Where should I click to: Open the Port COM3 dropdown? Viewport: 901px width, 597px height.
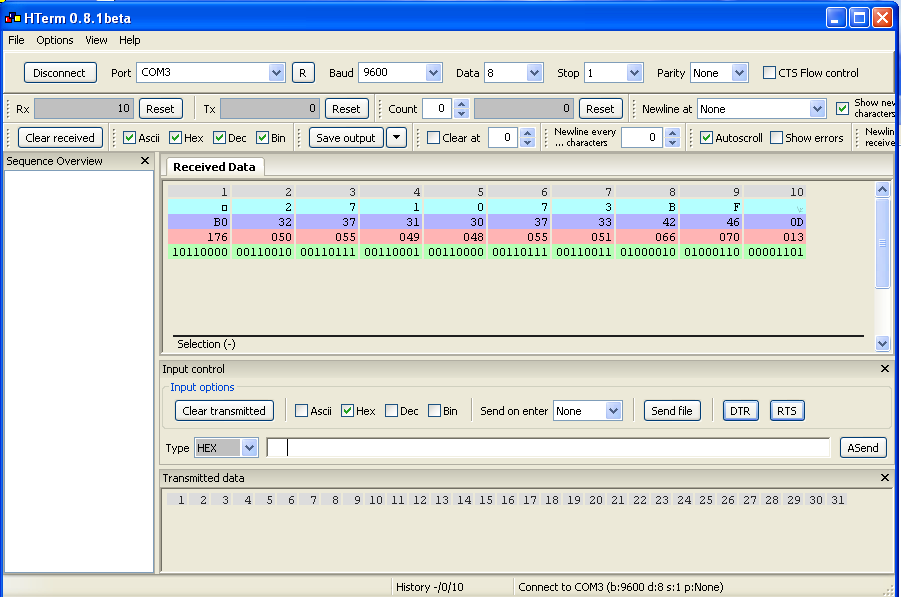coord(276,73)
